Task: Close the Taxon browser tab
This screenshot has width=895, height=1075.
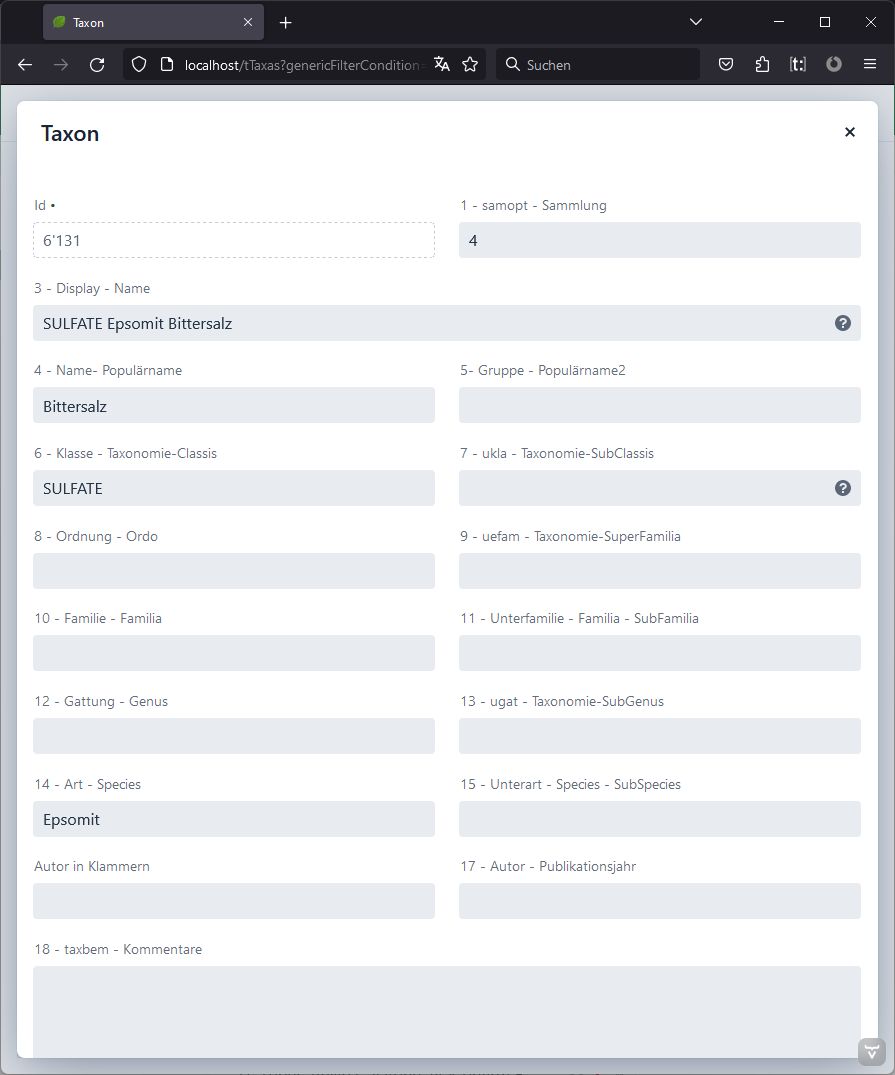Action: [248, 22]
